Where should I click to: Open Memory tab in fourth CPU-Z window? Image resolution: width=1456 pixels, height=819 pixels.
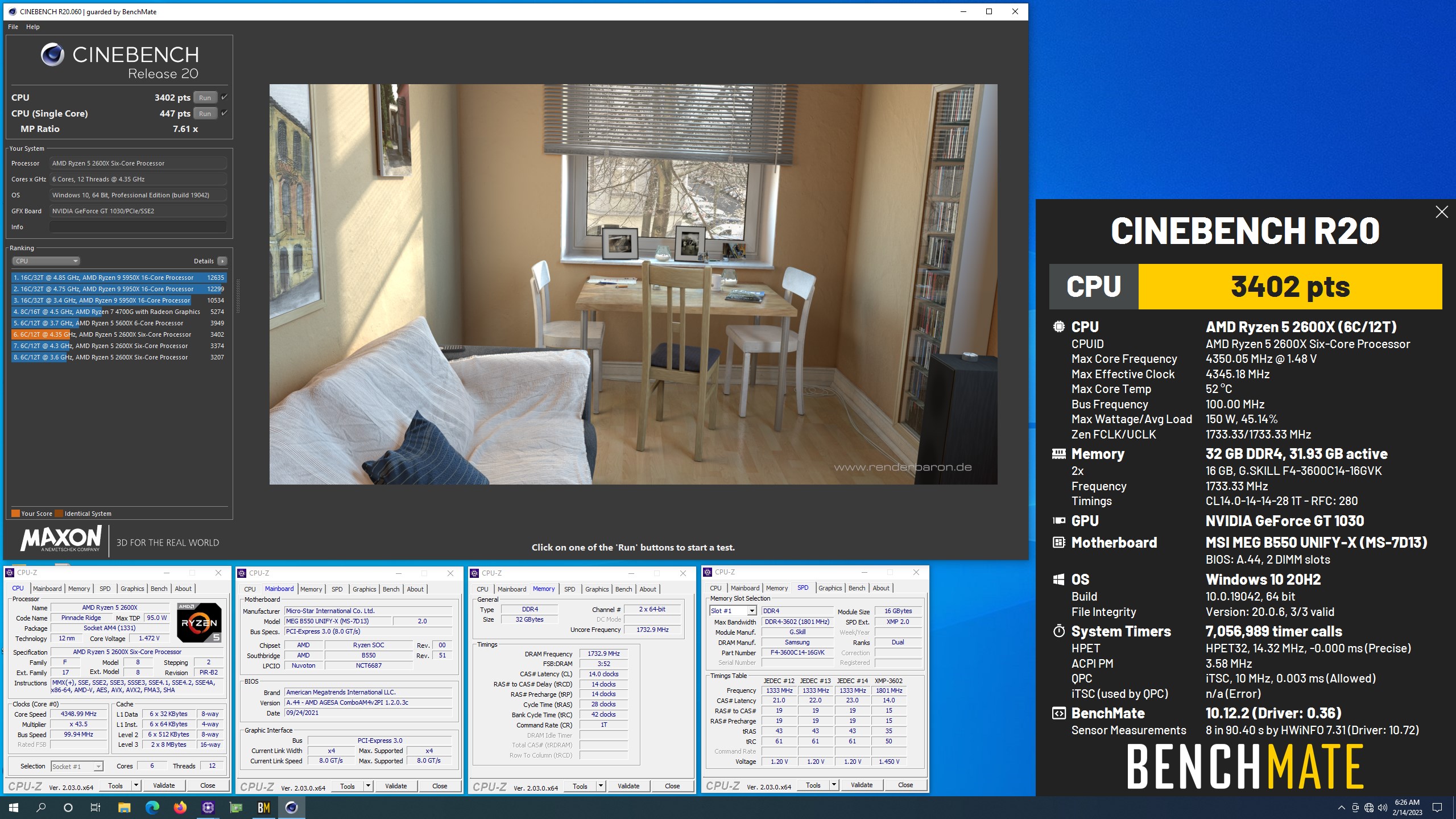pos(777,588)
